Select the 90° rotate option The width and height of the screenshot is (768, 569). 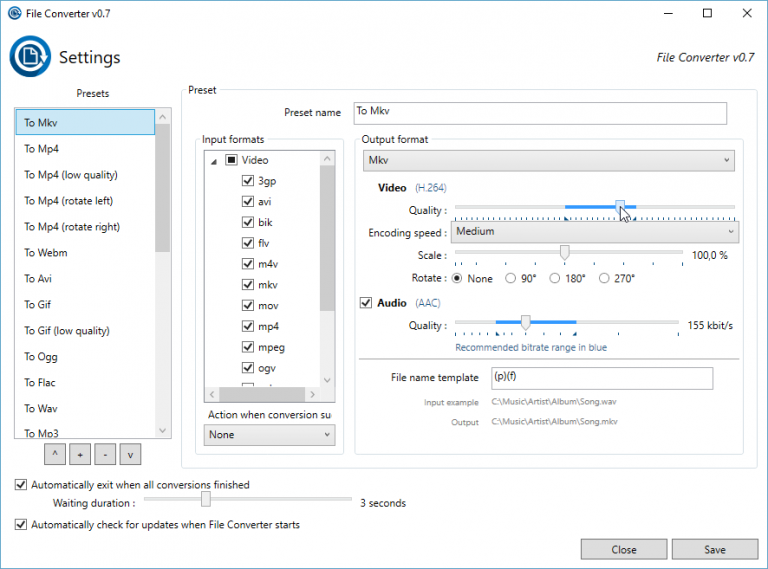510,278
